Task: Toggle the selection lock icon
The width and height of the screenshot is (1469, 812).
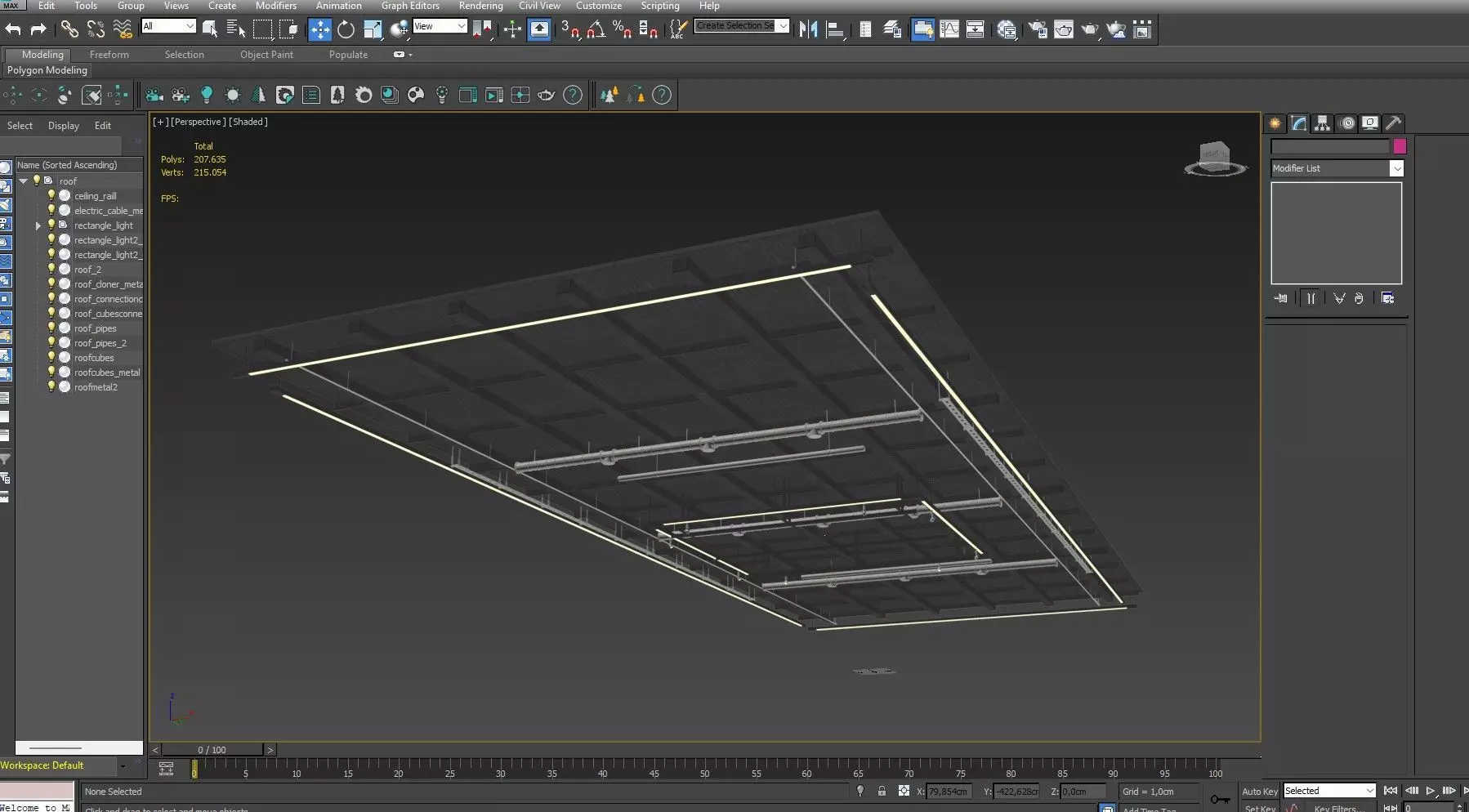Action: tap(882, 791)
